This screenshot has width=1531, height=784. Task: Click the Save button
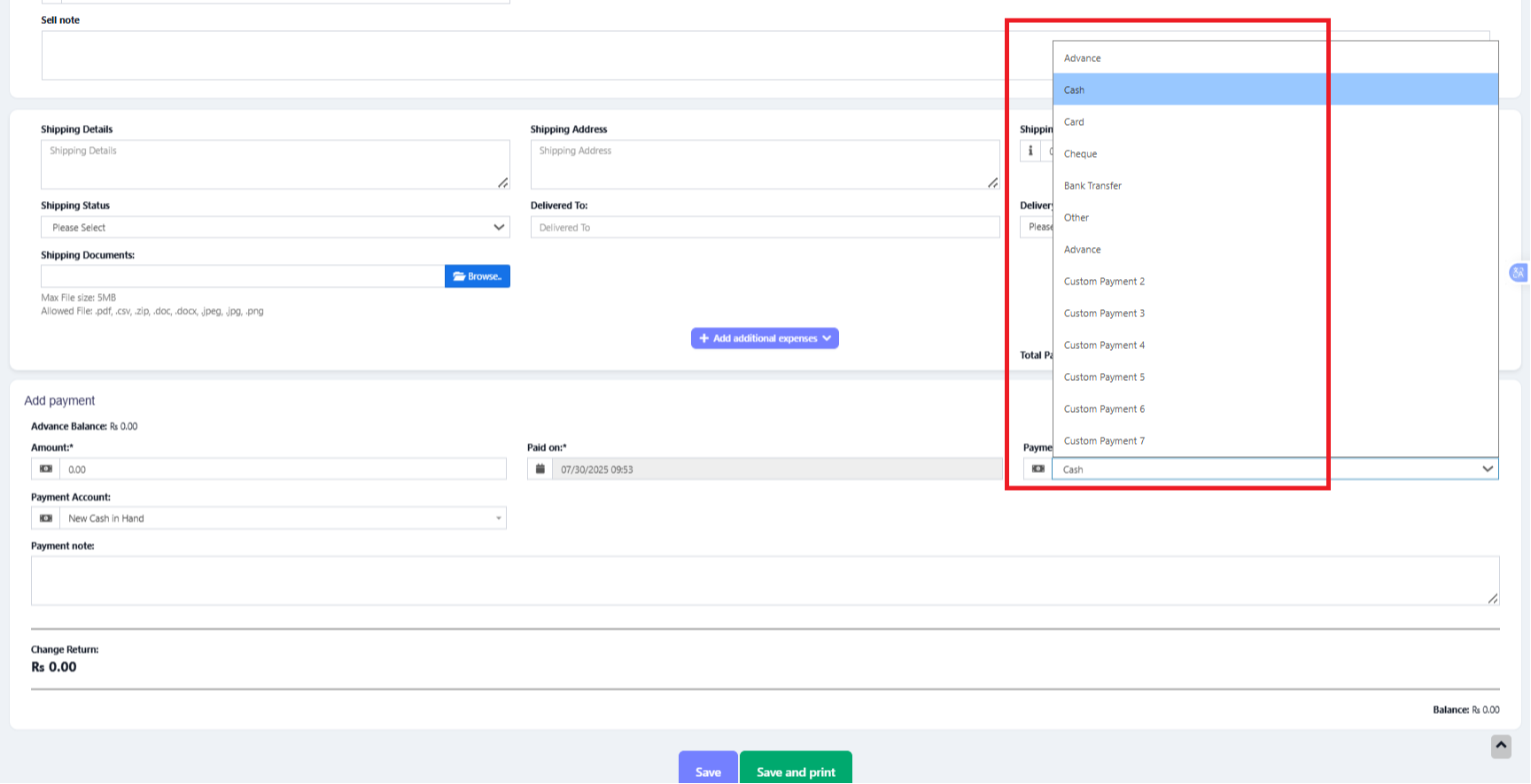tap(708, 771)
